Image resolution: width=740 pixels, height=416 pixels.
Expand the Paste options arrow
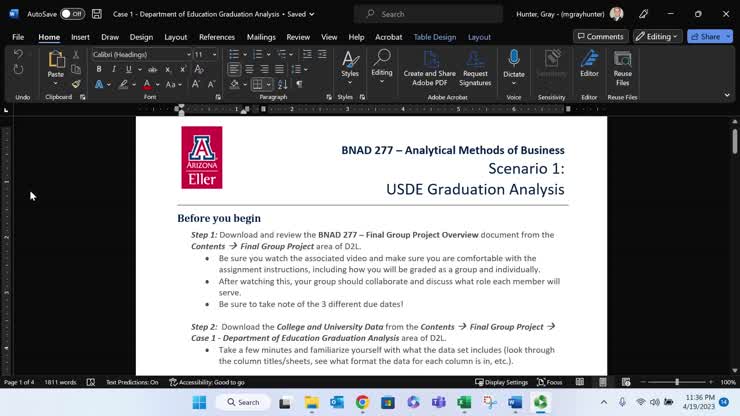click(56, 84)
